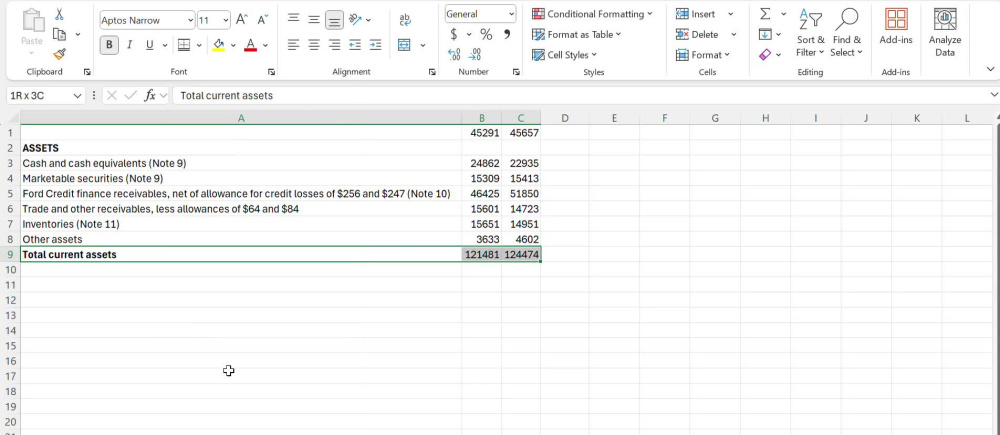Toggle Bottom Align in Alignment group

(x=334, y=20)
